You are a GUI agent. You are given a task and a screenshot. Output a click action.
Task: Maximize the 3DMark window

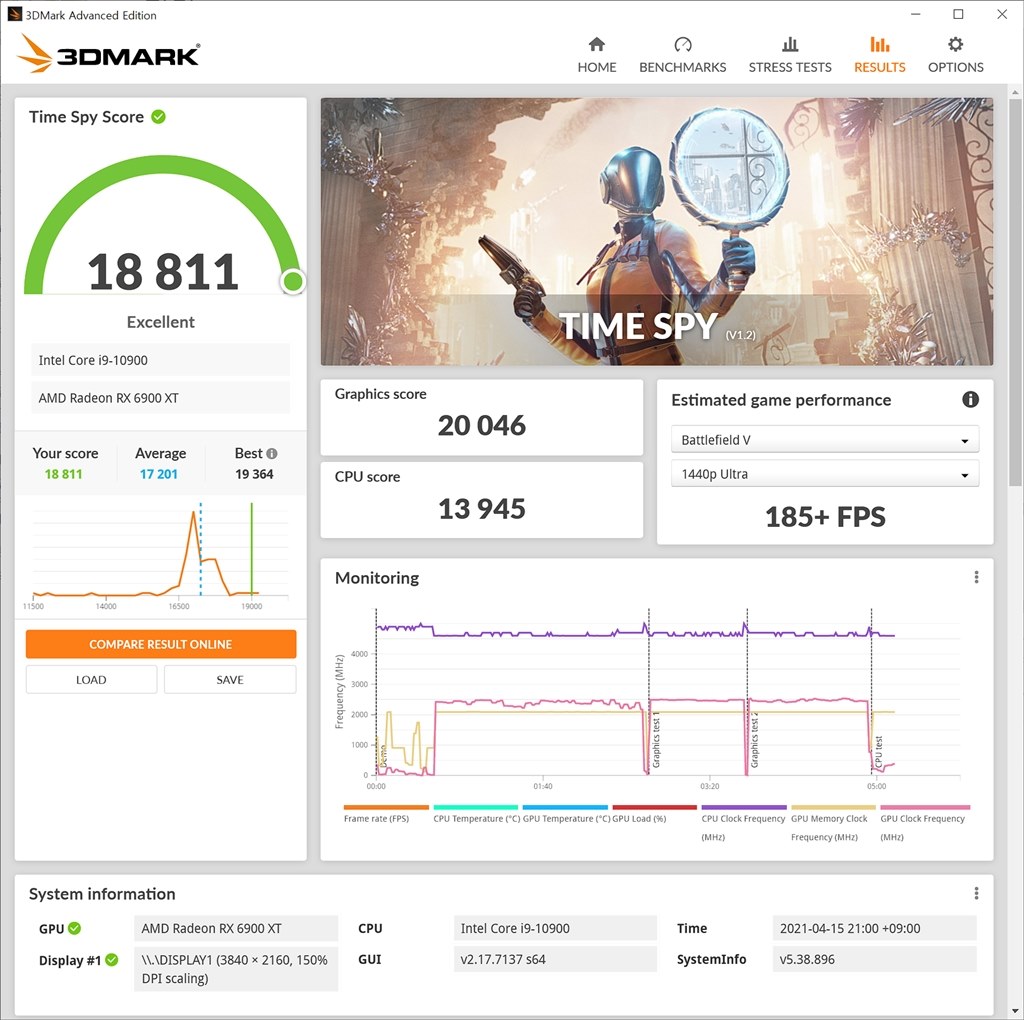tap(958, 14)
